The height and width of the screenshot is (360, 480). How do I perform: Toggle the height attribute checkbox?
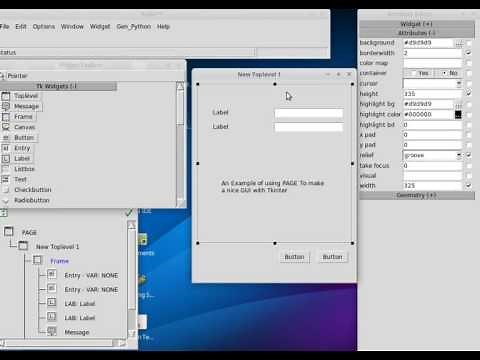pyautogui.click(x=469, y=94)
